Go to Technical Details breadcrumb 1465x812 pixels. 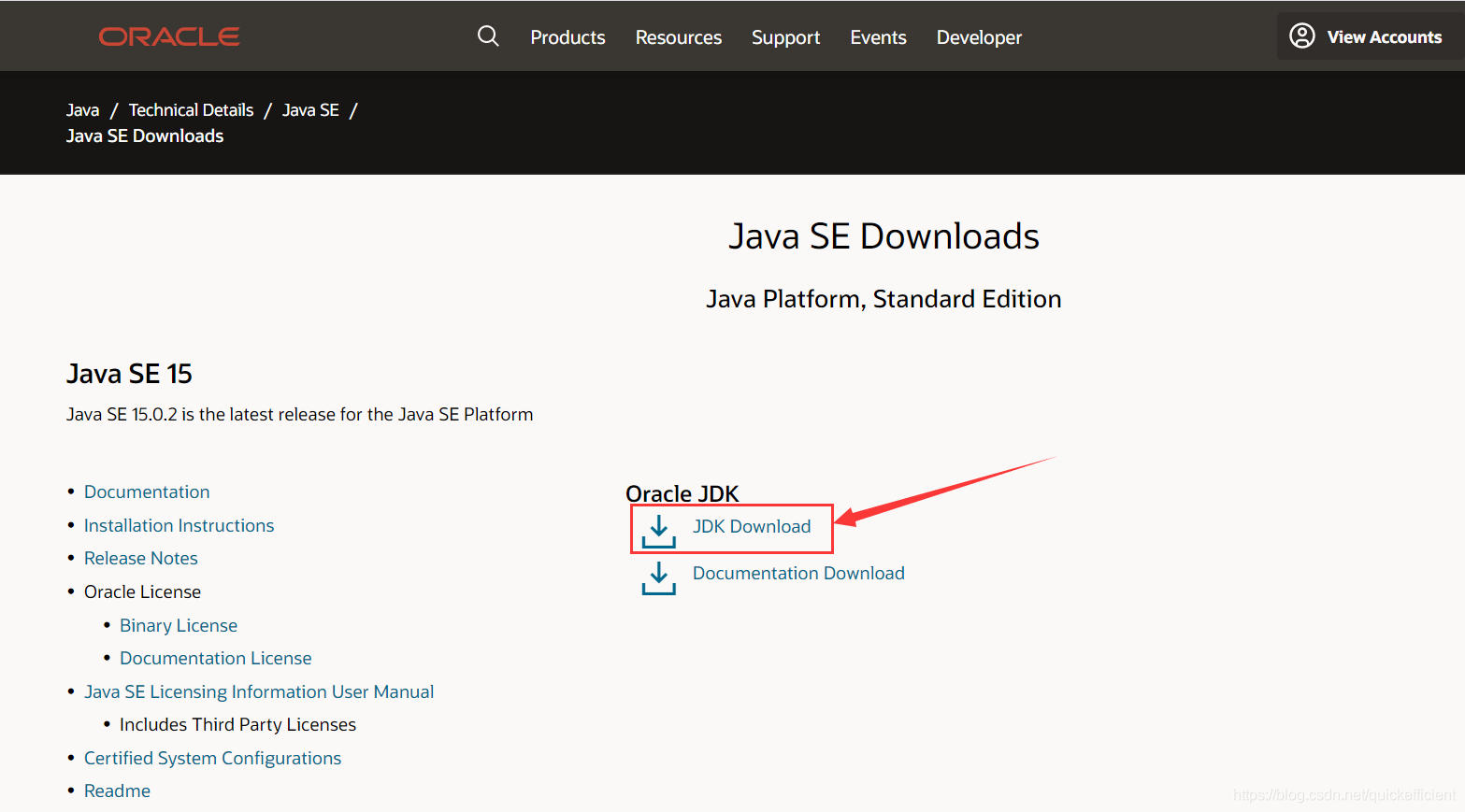[x=191, y=110]
